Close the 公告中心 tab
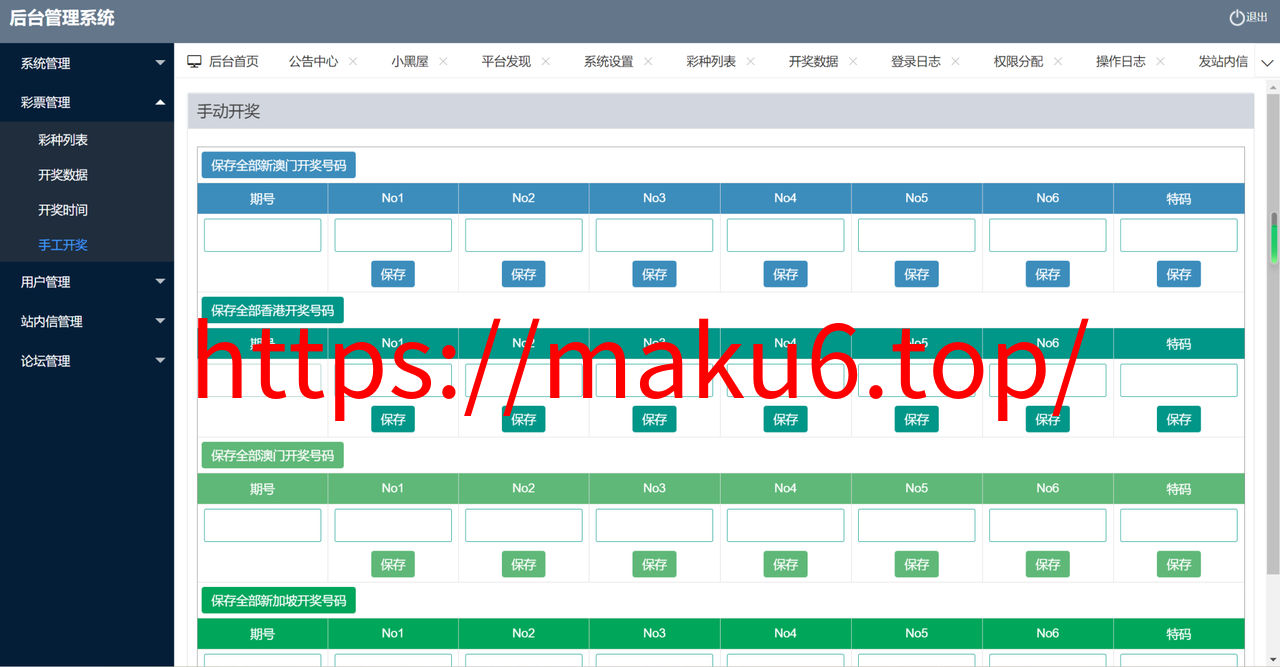 point(353,61)
